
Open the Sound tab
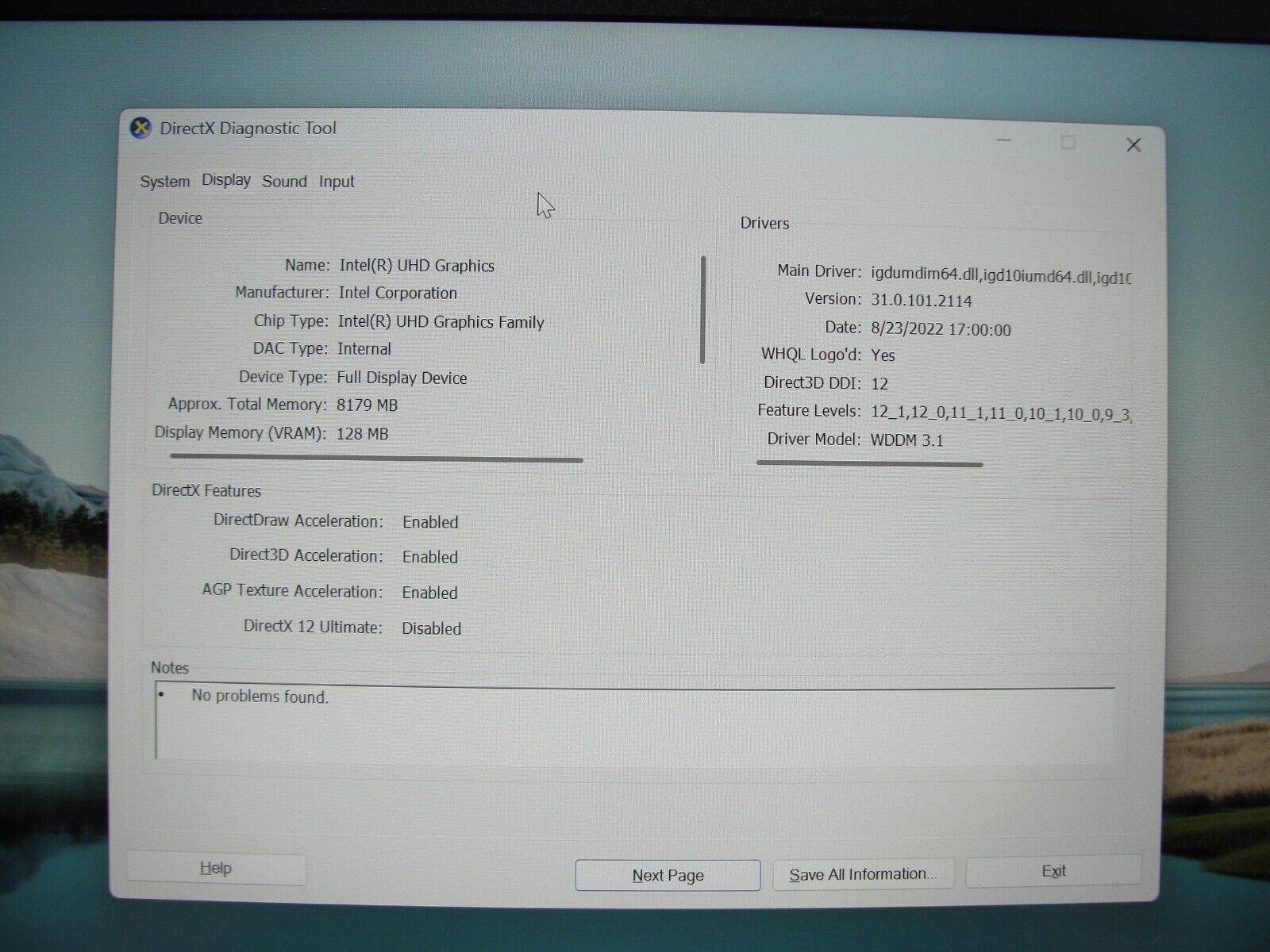click(284, 182)
